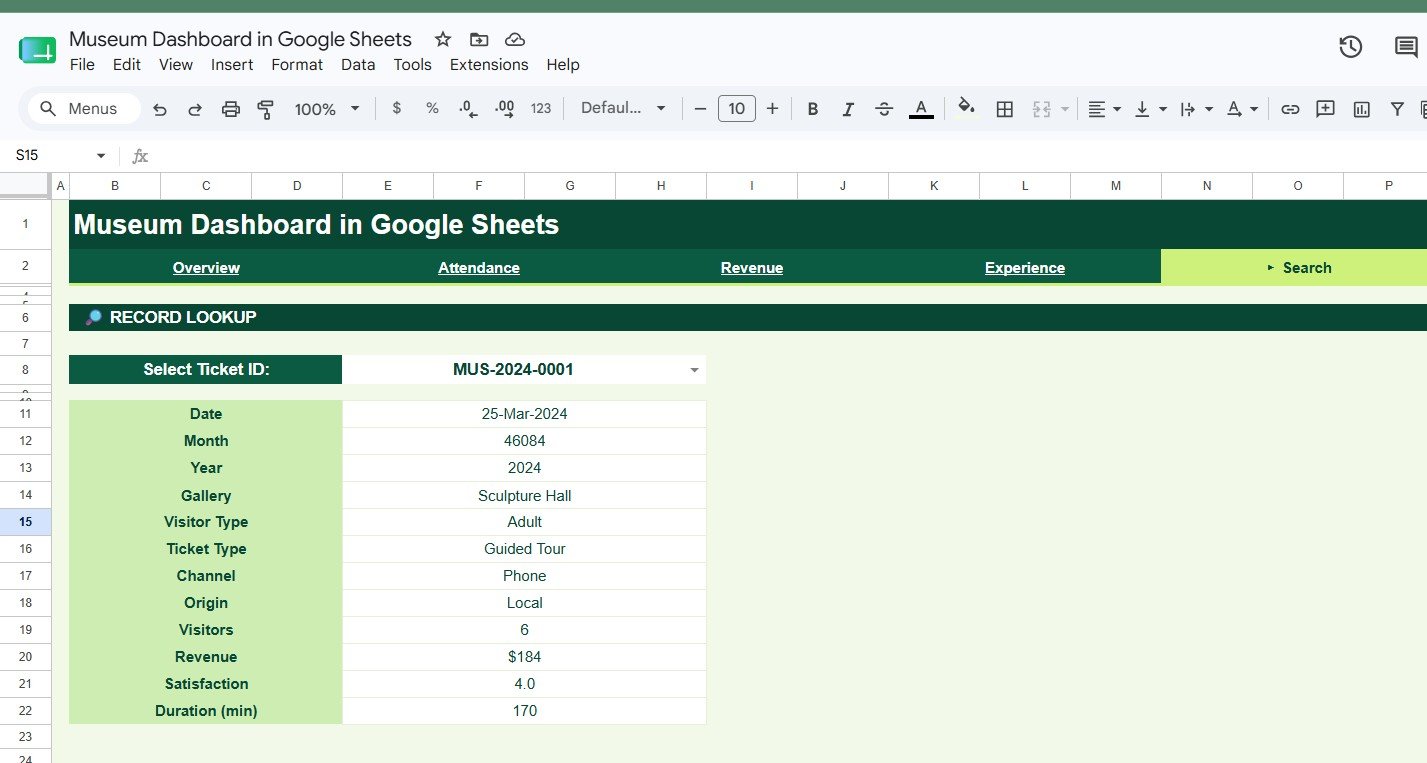Viewport: 1427px width, 763px height.
Task: Open version history clock icon
Action: [1350, 46]
